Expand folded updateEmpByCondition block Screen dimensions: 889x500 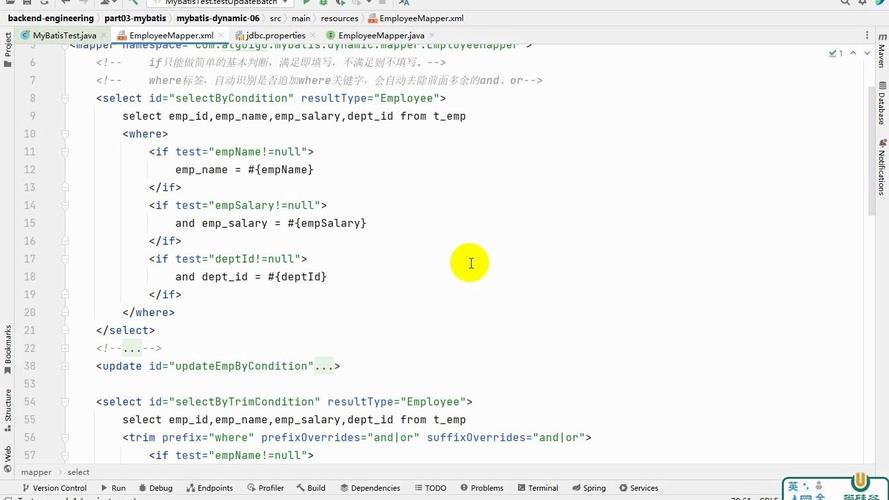point(65,366)
